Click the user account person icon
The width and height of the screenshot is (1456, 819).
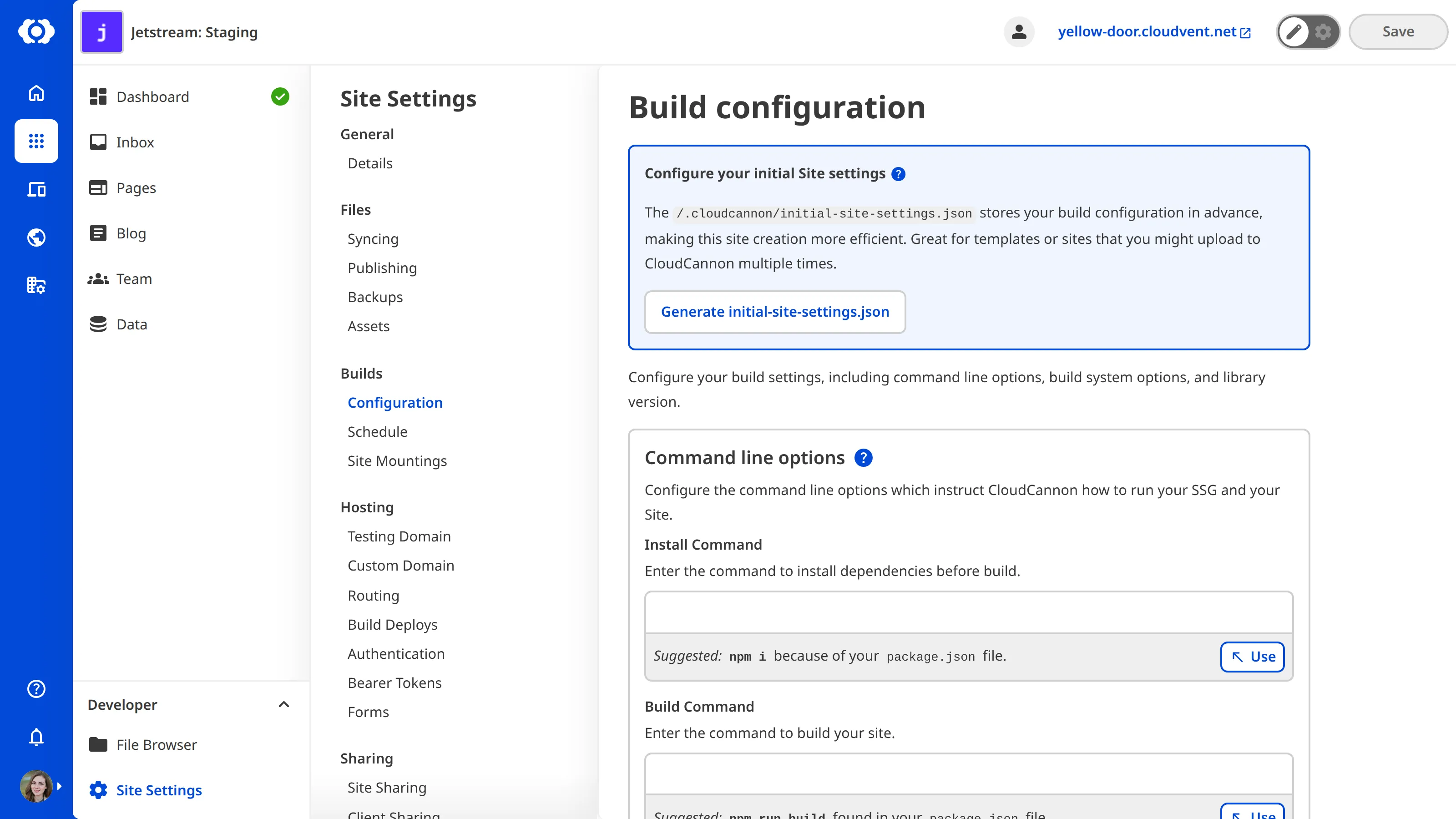pyautogui.click(x=1019, y=32)
